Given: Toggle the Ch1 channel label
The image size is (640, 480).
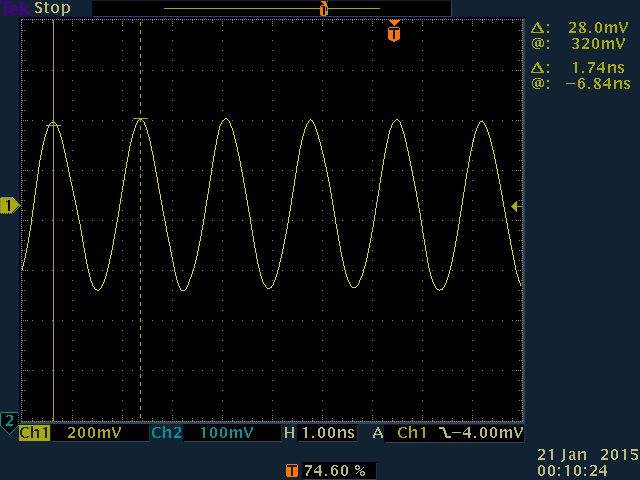Looking at the screenshot, I should click(x=34, y=434).
